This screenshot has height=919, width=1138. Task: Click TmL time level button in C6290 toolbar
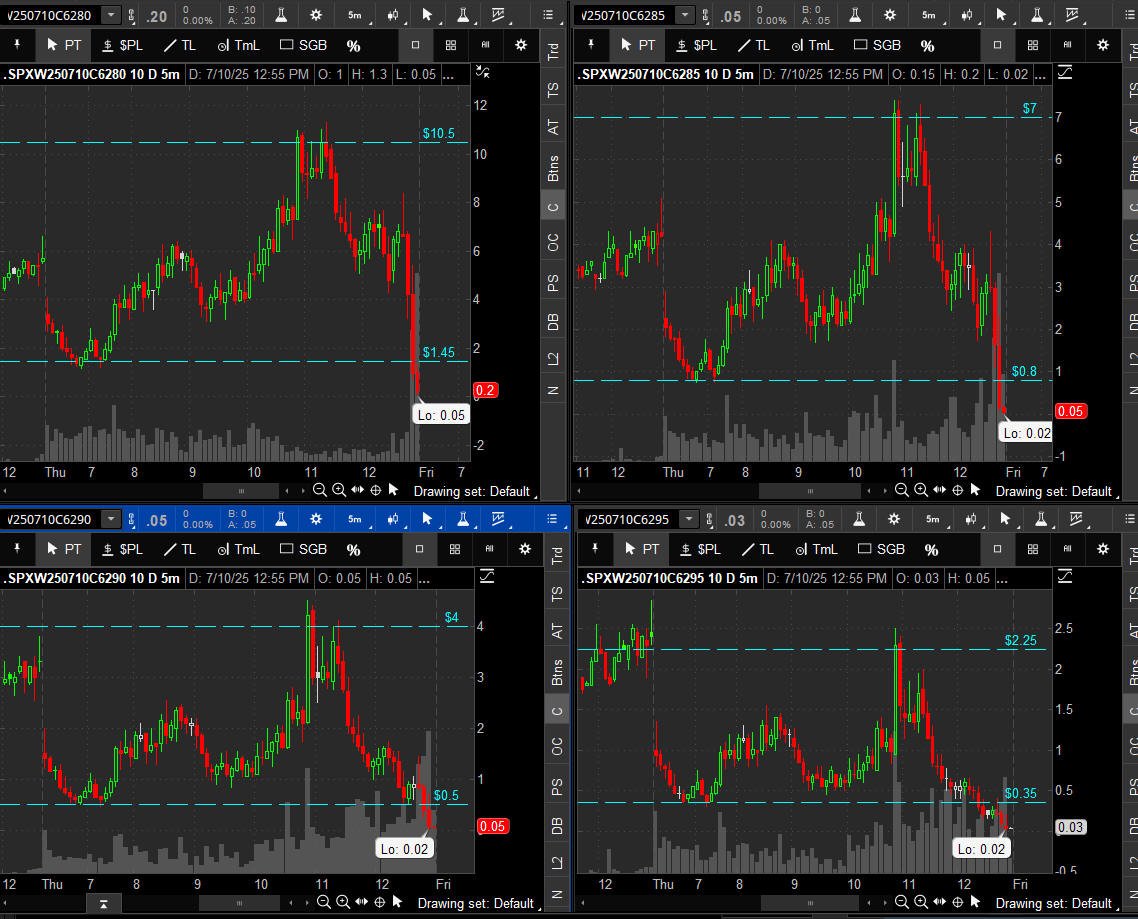231,549
